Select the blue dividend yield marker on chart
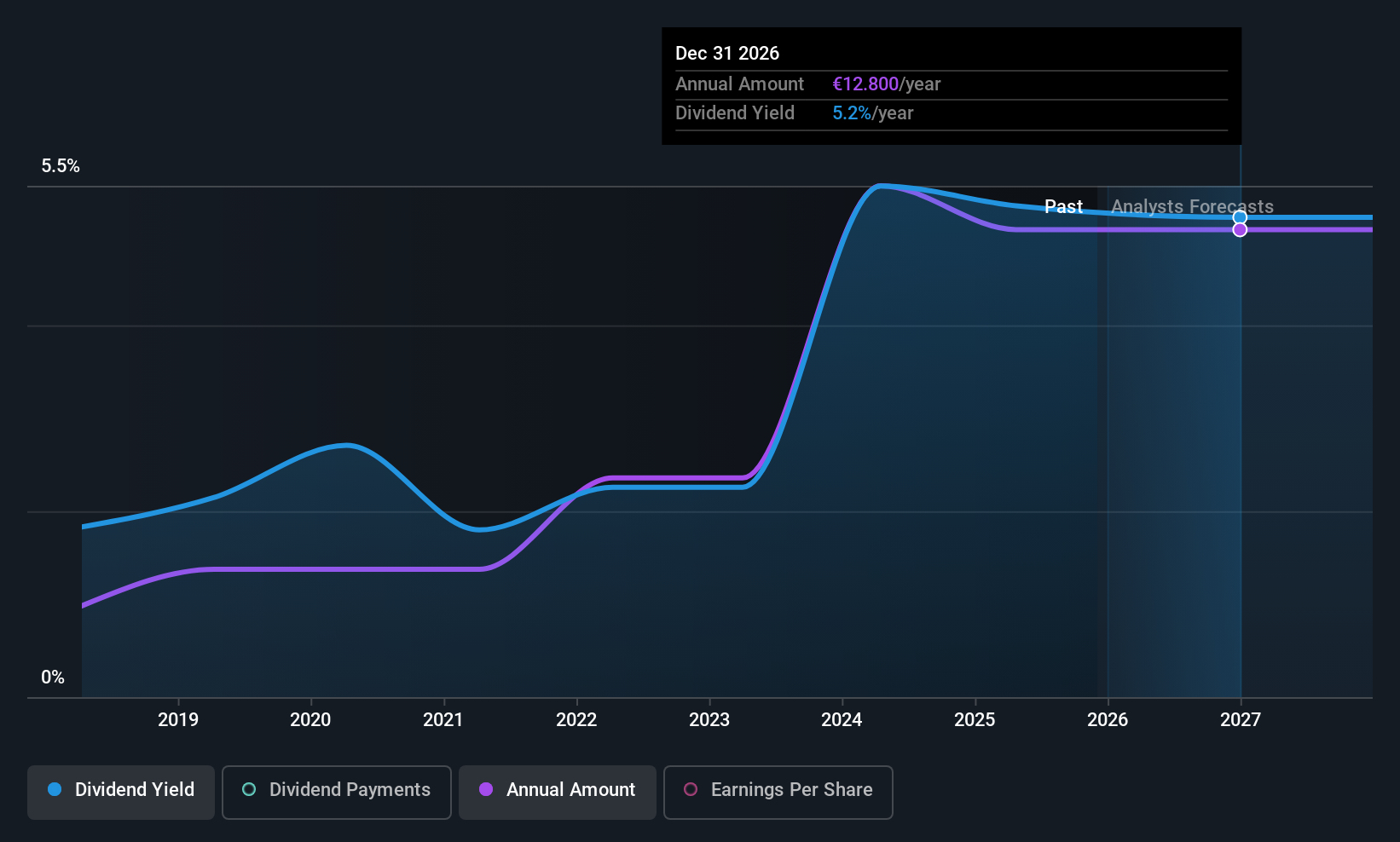 [x=1240, y=216]
